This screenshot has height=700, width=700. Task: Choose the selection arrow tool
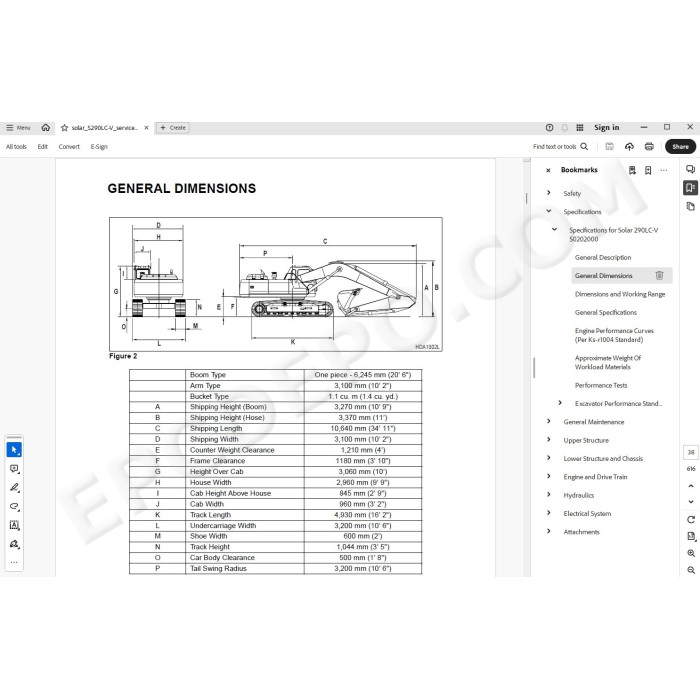point(14,450)
